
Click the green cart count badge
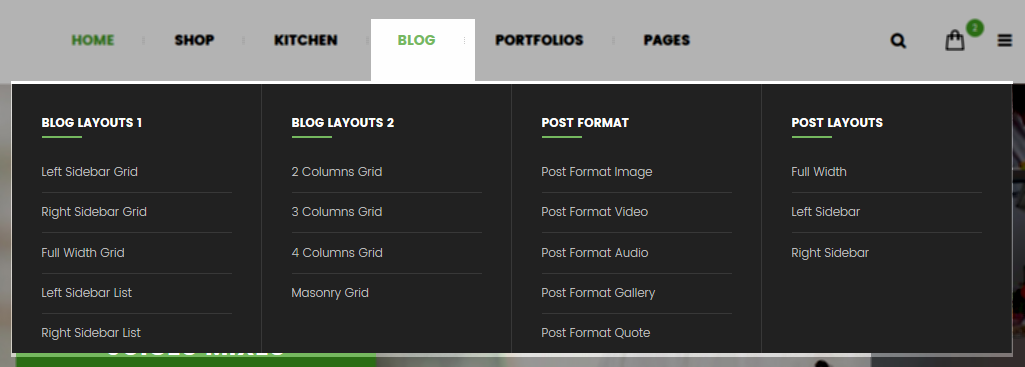[x=975, y=28]
